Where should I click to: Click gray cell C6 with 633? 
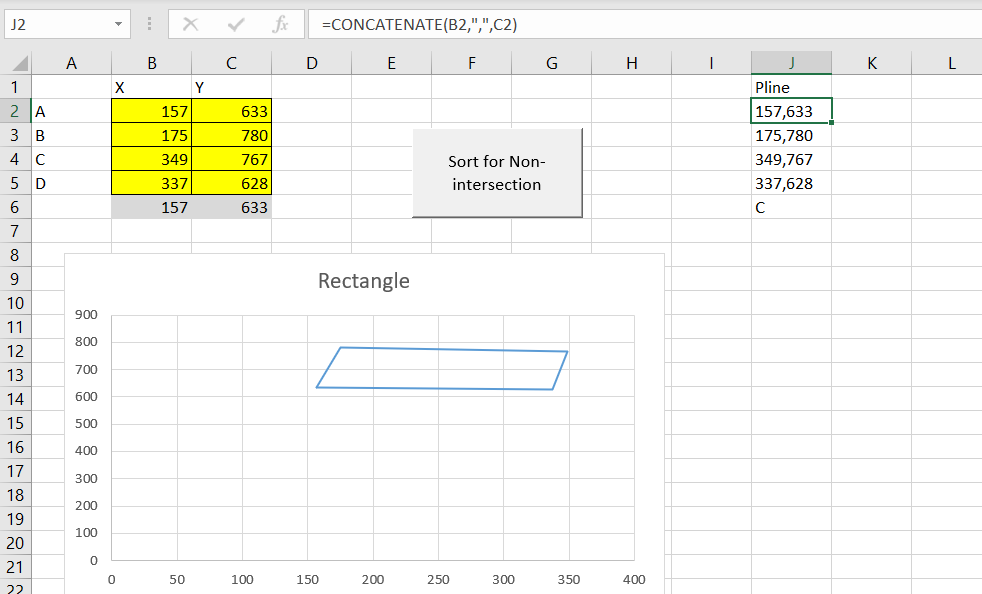pos(232,207)
